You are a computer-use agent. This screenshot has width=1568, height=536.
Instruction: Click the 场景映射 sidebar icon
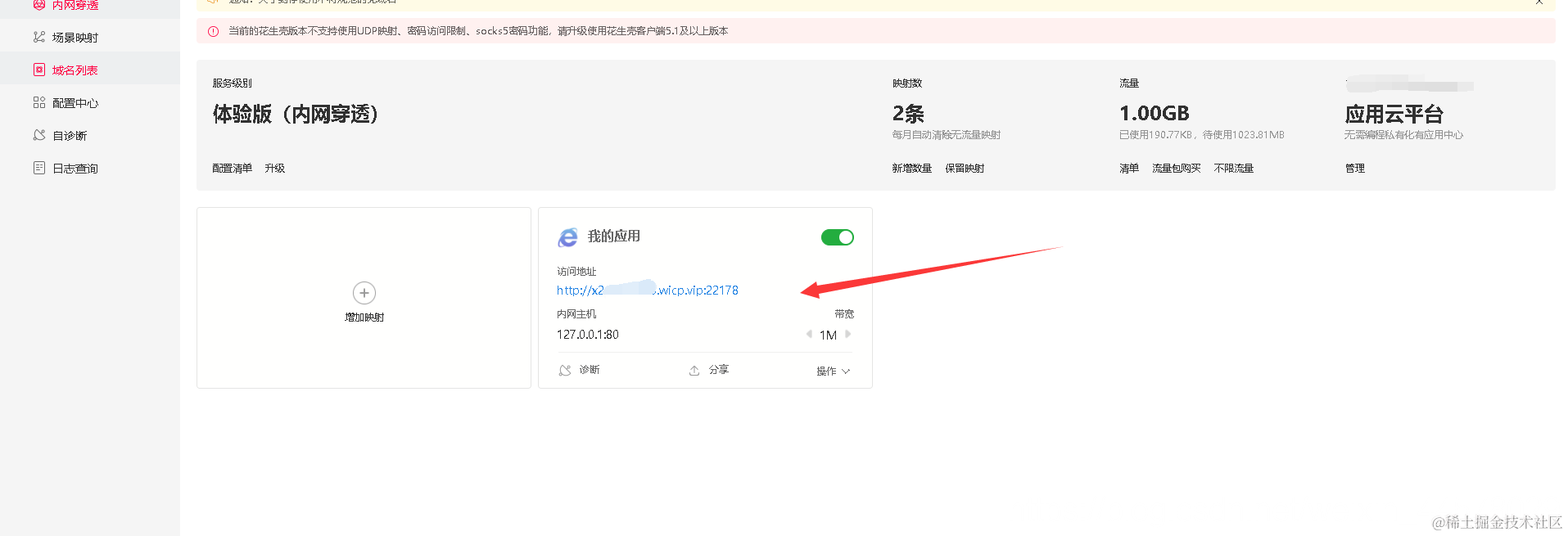[39, 37]
